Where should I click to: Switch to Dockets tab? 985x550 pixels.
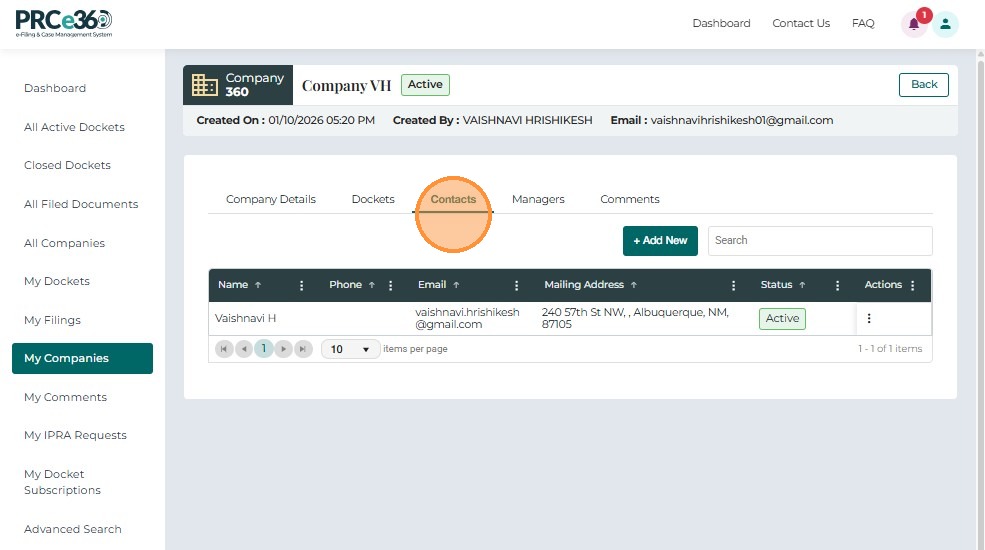pyautogui.click(x=373, y=199)
